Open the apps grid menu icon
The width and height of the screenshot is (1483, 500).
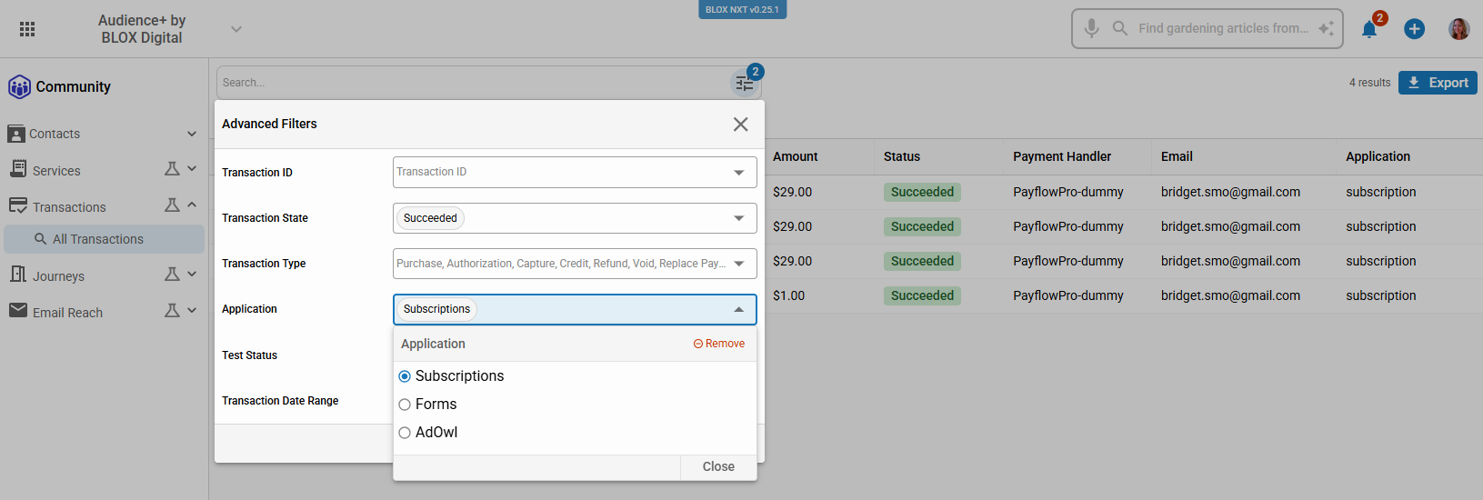pyautogui.click(x=28, y=29)
